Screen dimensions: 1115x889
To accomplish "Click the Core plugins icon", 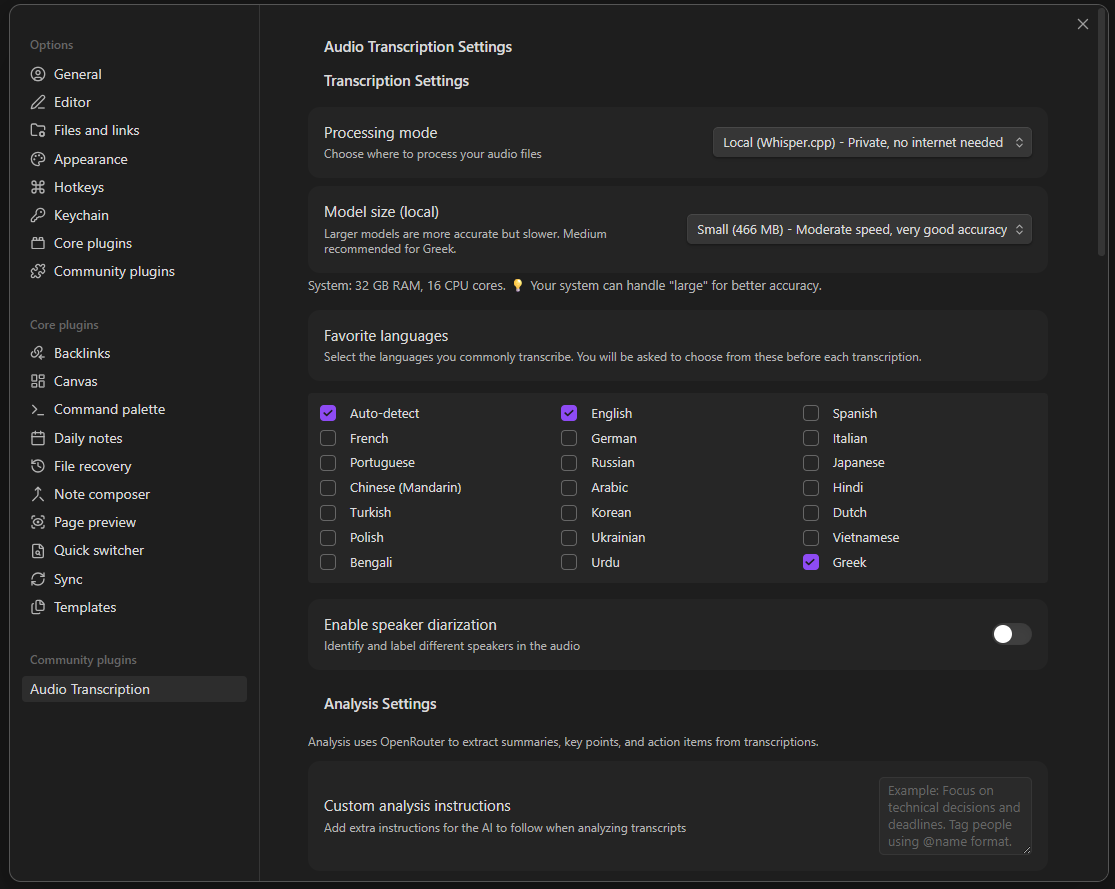I will [x=40, y=243].
